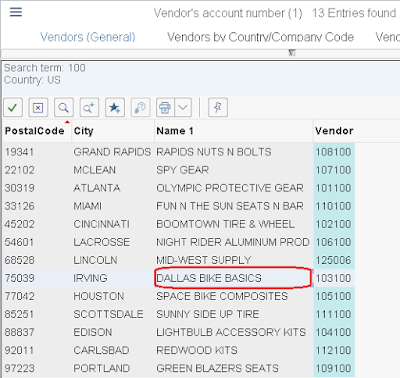Select vendor number 111100
This screenshot has height=378, width=400.
click(334, 314)
